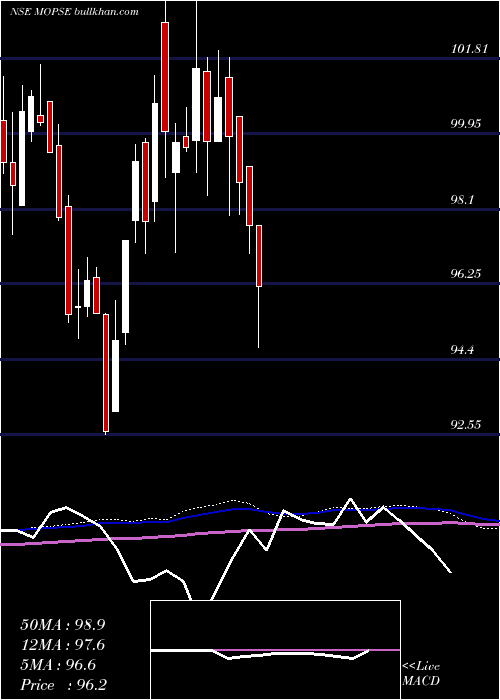Click inside the Live MACD mini chart box
Image resolution: width=500 pixels, height=700 pixels.
click(x=275, y=650)
